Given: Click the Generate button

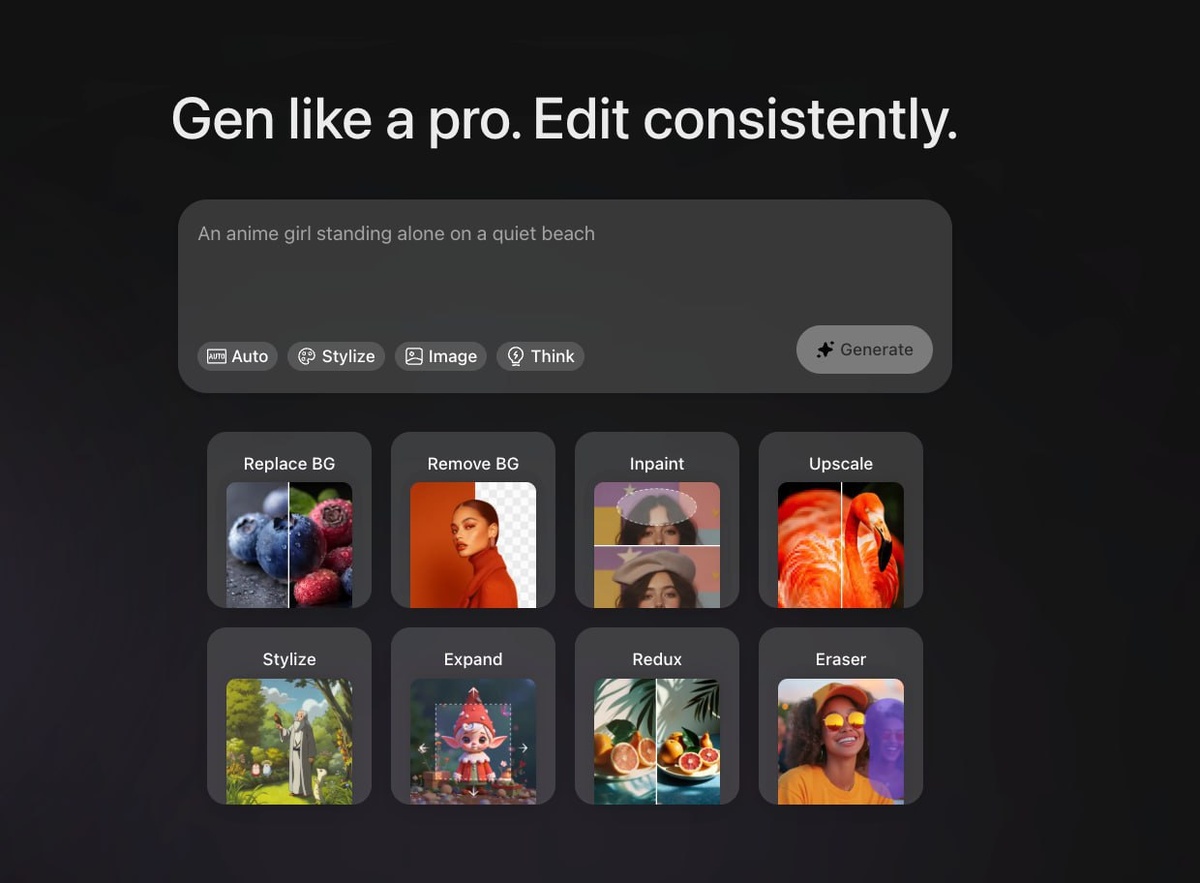Looking at the screenshot, I should click(x=864, y=349).
